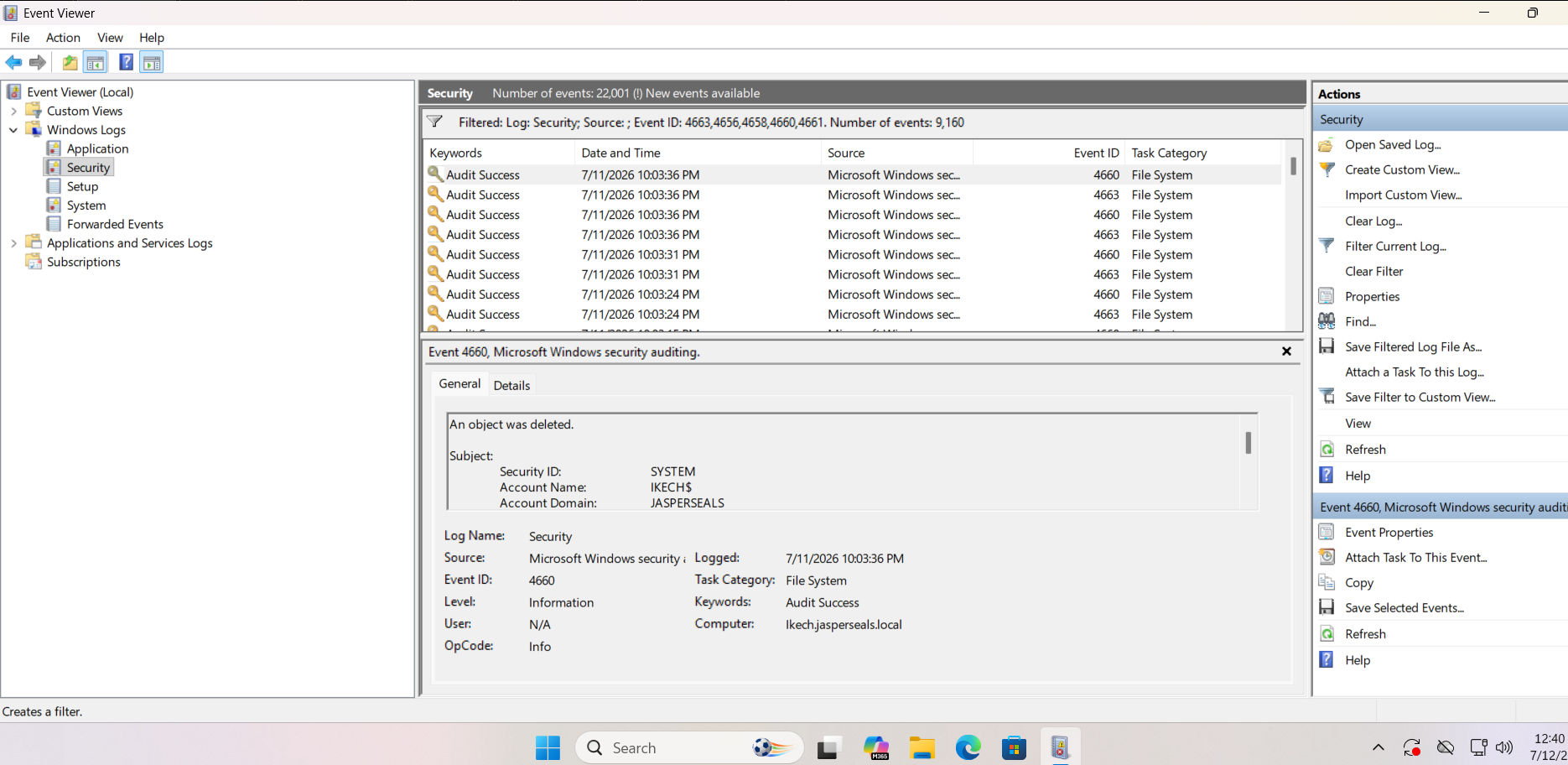The height and width of the screenshot is (765, 1568).
Task: Collapse the Windows Logs tree node
Action: 13,130
